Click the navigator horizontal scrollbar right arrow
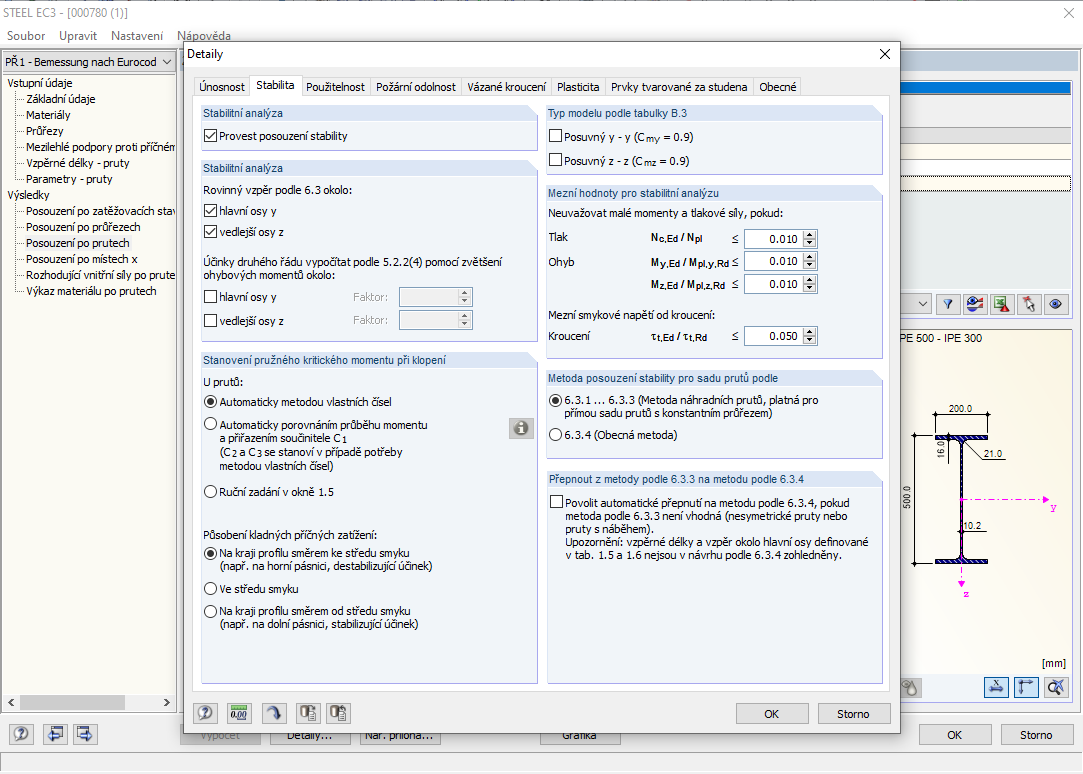 pos(166,702)
